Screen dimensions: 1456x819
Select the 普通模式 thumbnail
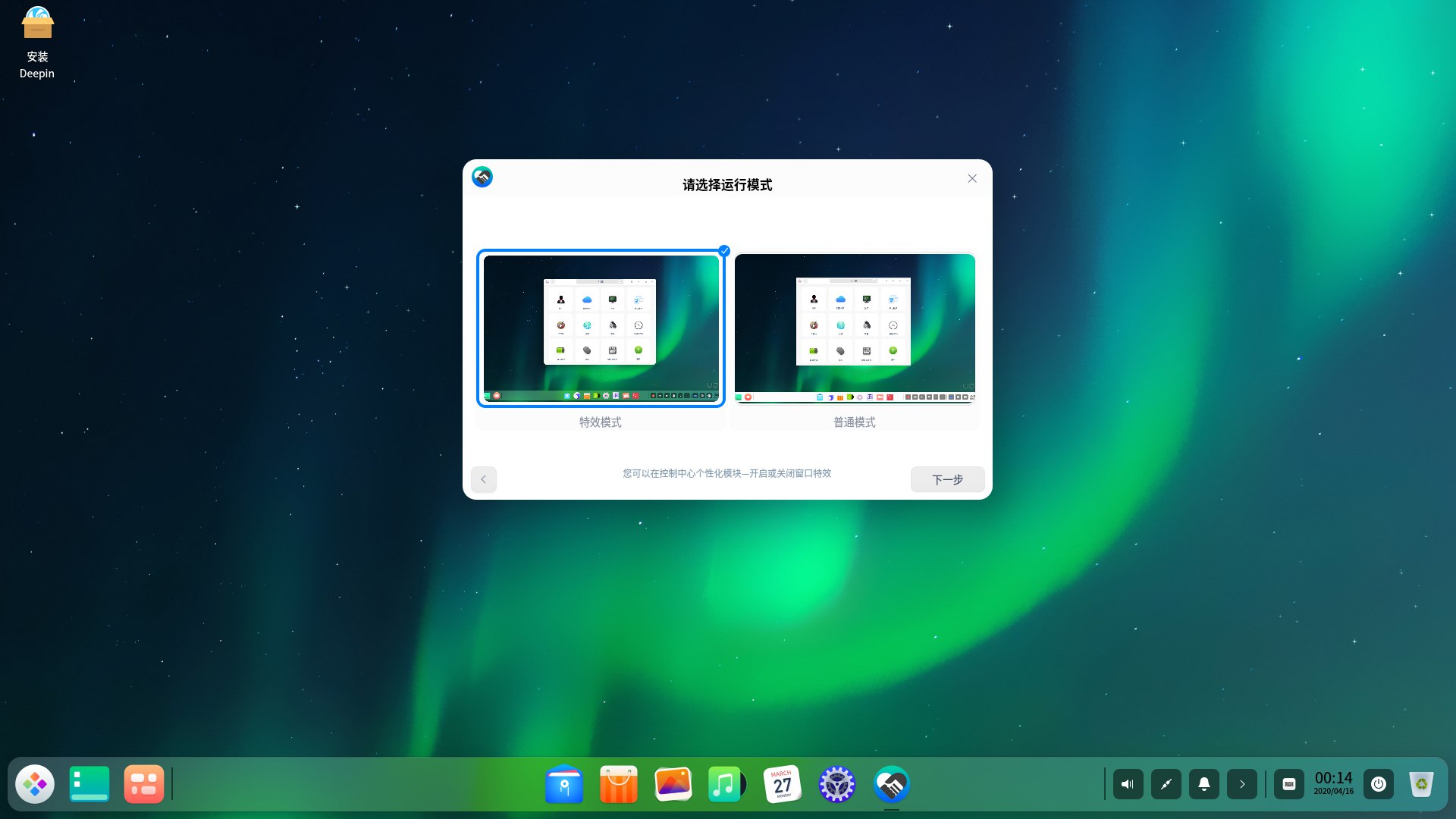[x=855, y=328]
